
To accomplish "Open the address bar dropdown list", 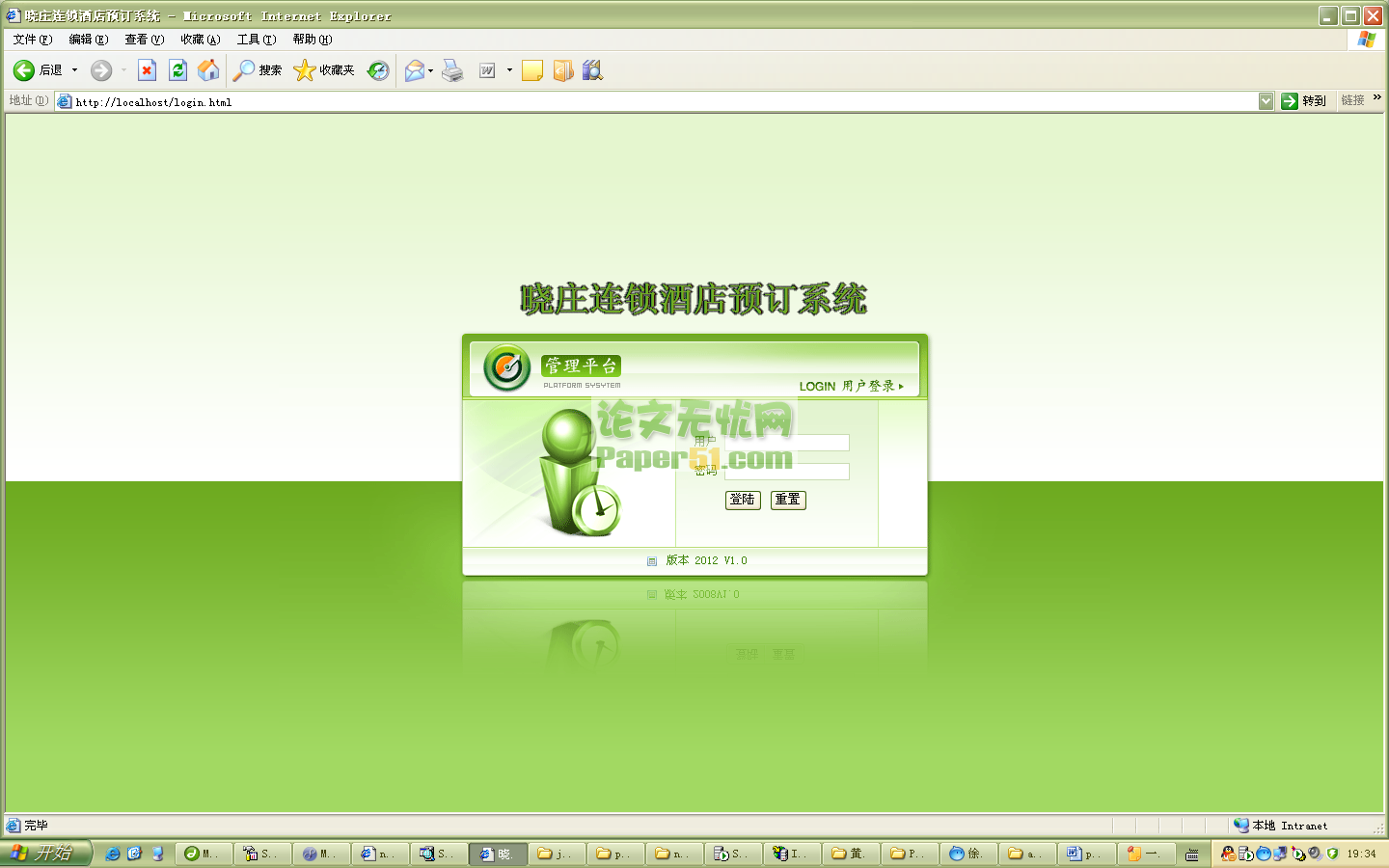I will coord(1266,101).
